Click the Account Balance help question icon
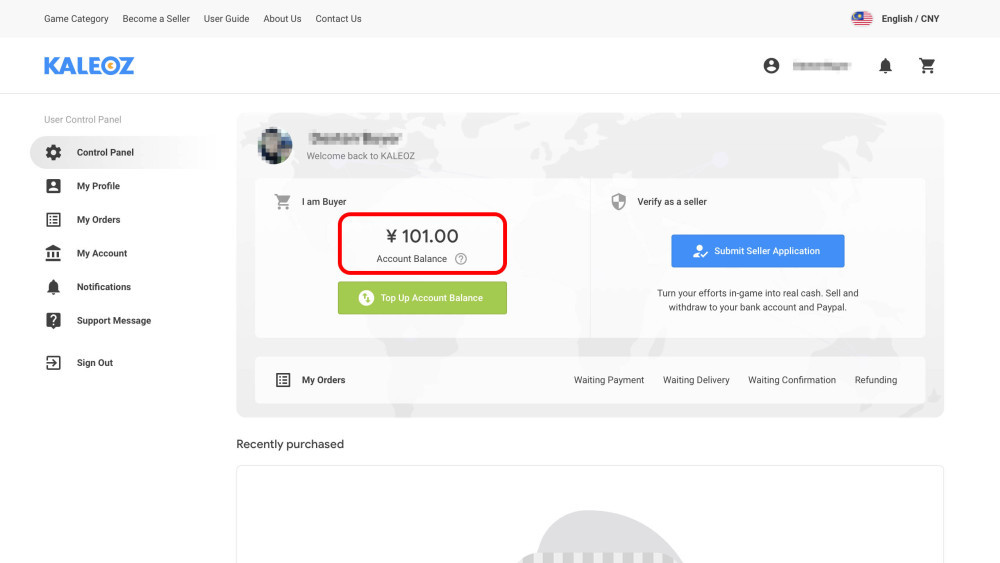 (x=460, y=259)
